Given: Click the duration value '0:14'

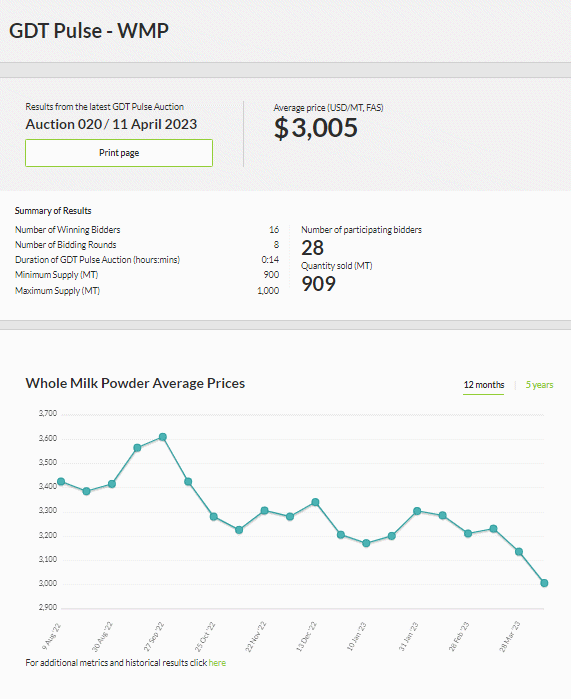Looking at the screenshot, I should pos(270,260).
